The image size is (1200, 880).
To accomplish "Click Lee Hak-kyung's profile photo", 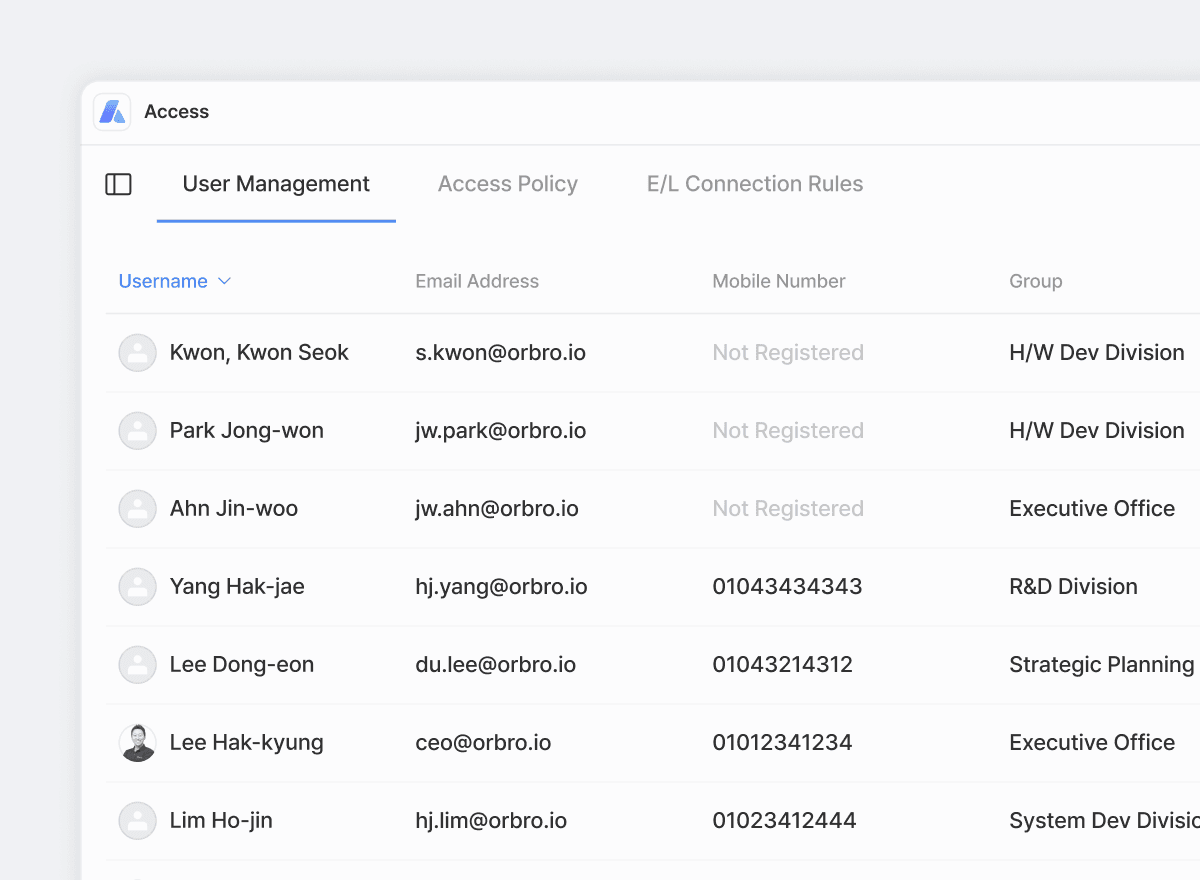I will click(x=137, y=742).
